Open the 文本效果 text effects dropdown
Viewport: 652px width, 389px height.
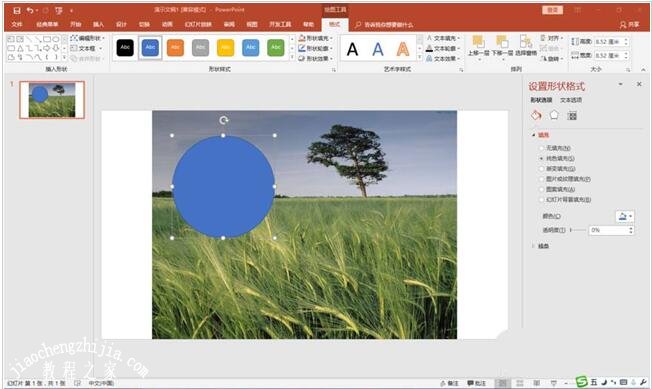443,59
